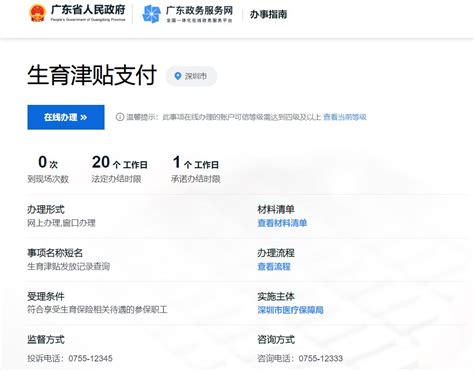Click the blue 在线办理 button

click(x=66, y=117)
